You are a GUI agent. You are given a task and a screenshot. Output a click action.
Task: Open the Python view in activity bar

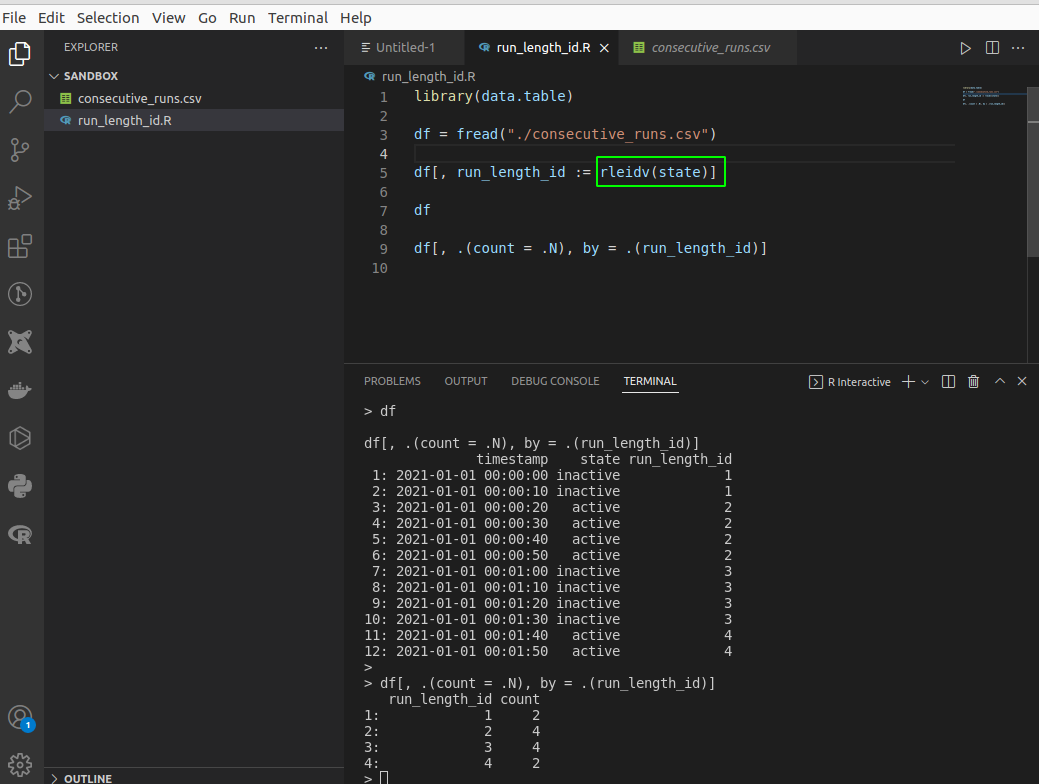20,486
